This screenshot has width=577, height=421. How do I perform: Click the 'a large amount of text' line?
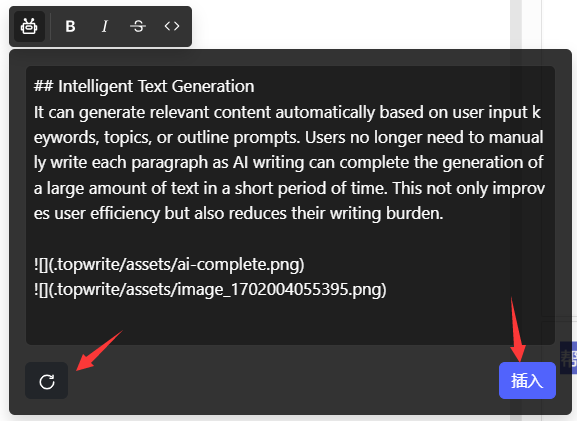tap(289, 188)
